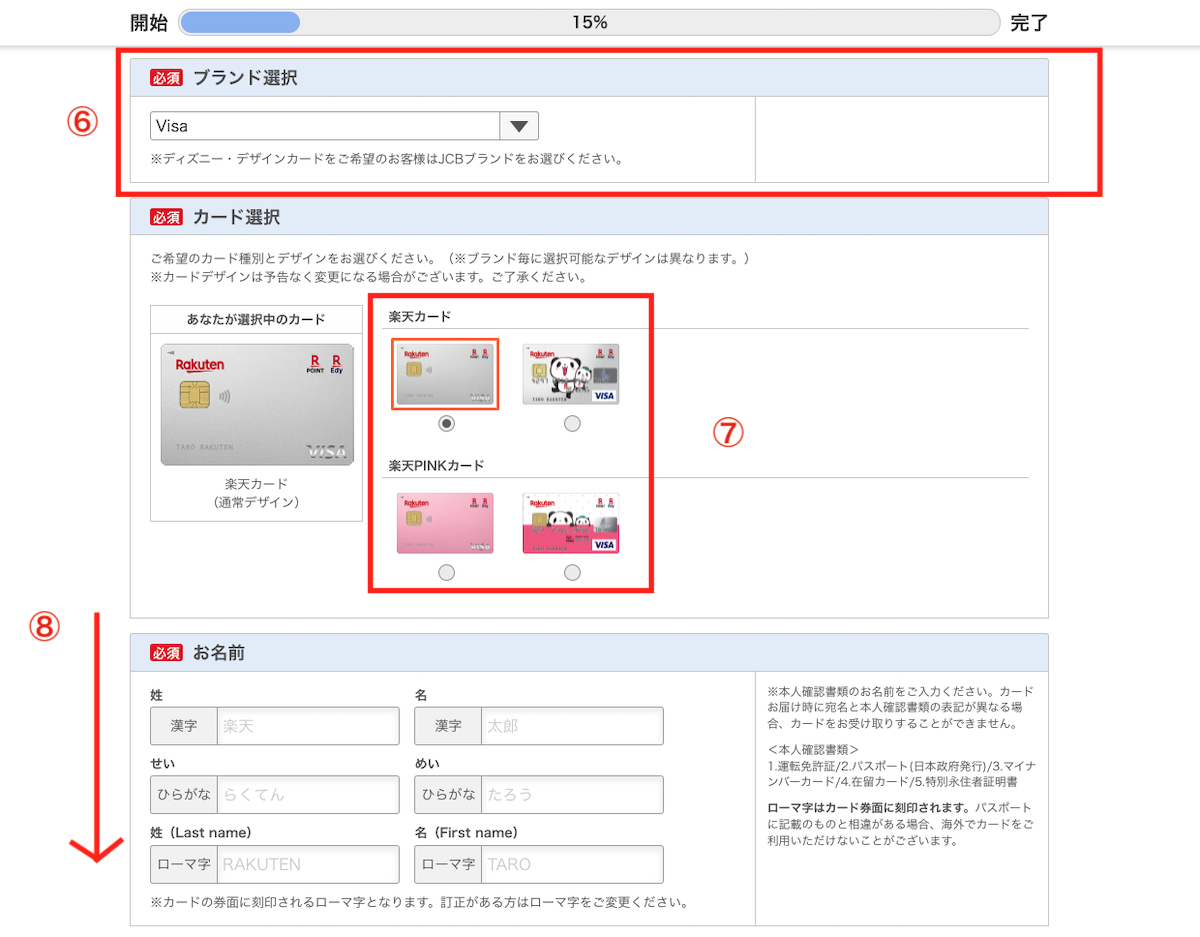Click the kanji first name field 太郎
1200x937 pixels.
pos(572,726)
